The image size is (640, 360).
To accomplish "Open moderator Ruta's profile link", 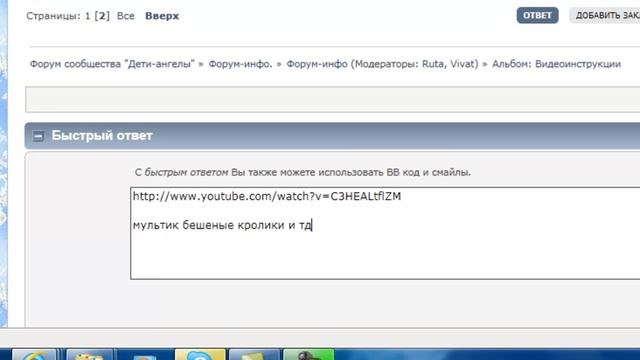I will 432,64.
